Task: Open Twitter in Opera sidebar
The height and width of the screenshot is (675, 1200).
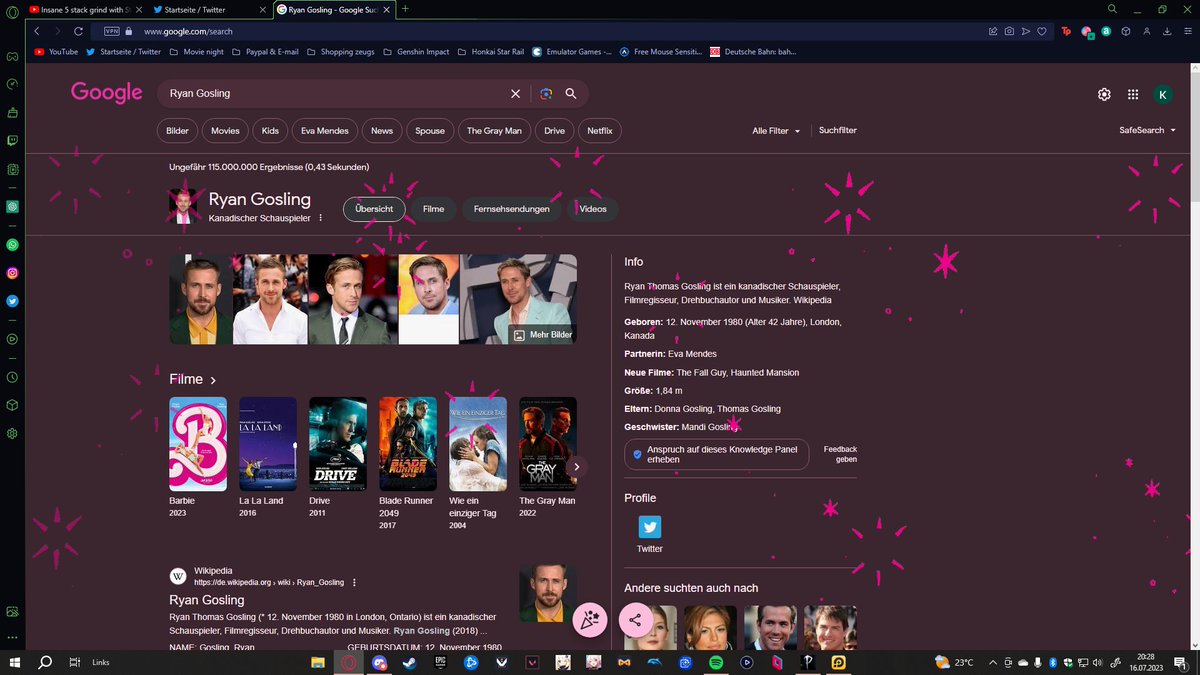Action: (x=12, y=300)
